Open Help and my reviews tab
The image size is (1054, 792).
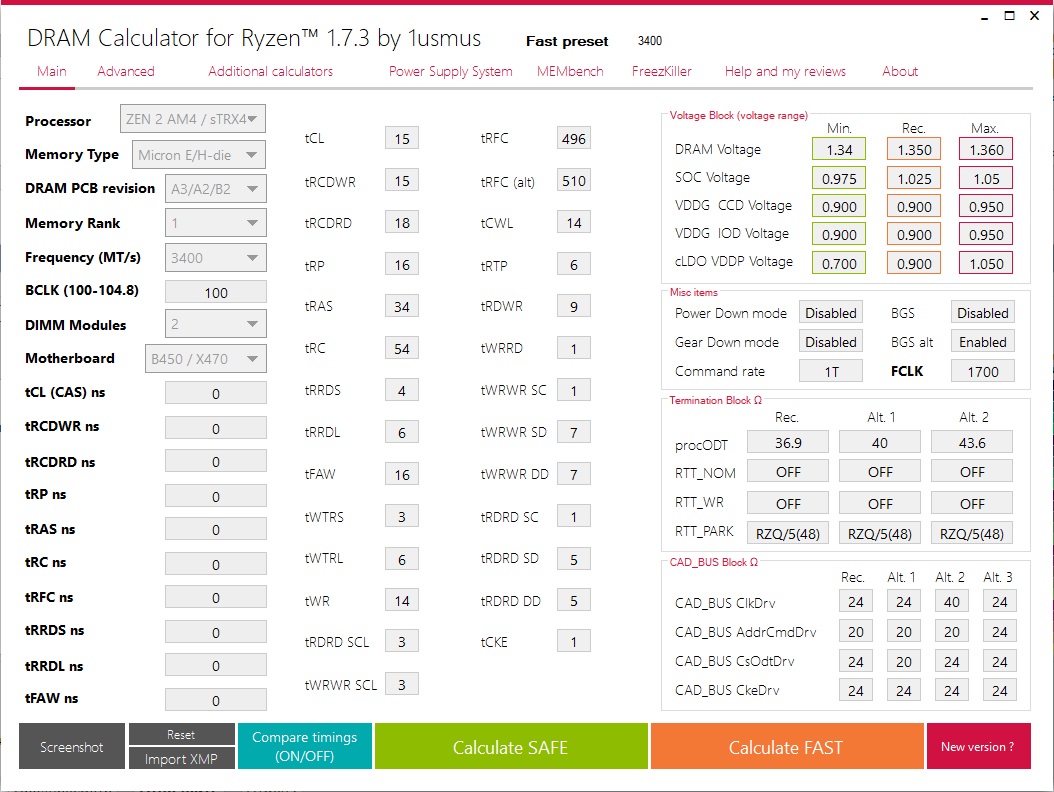click(785, 71)
